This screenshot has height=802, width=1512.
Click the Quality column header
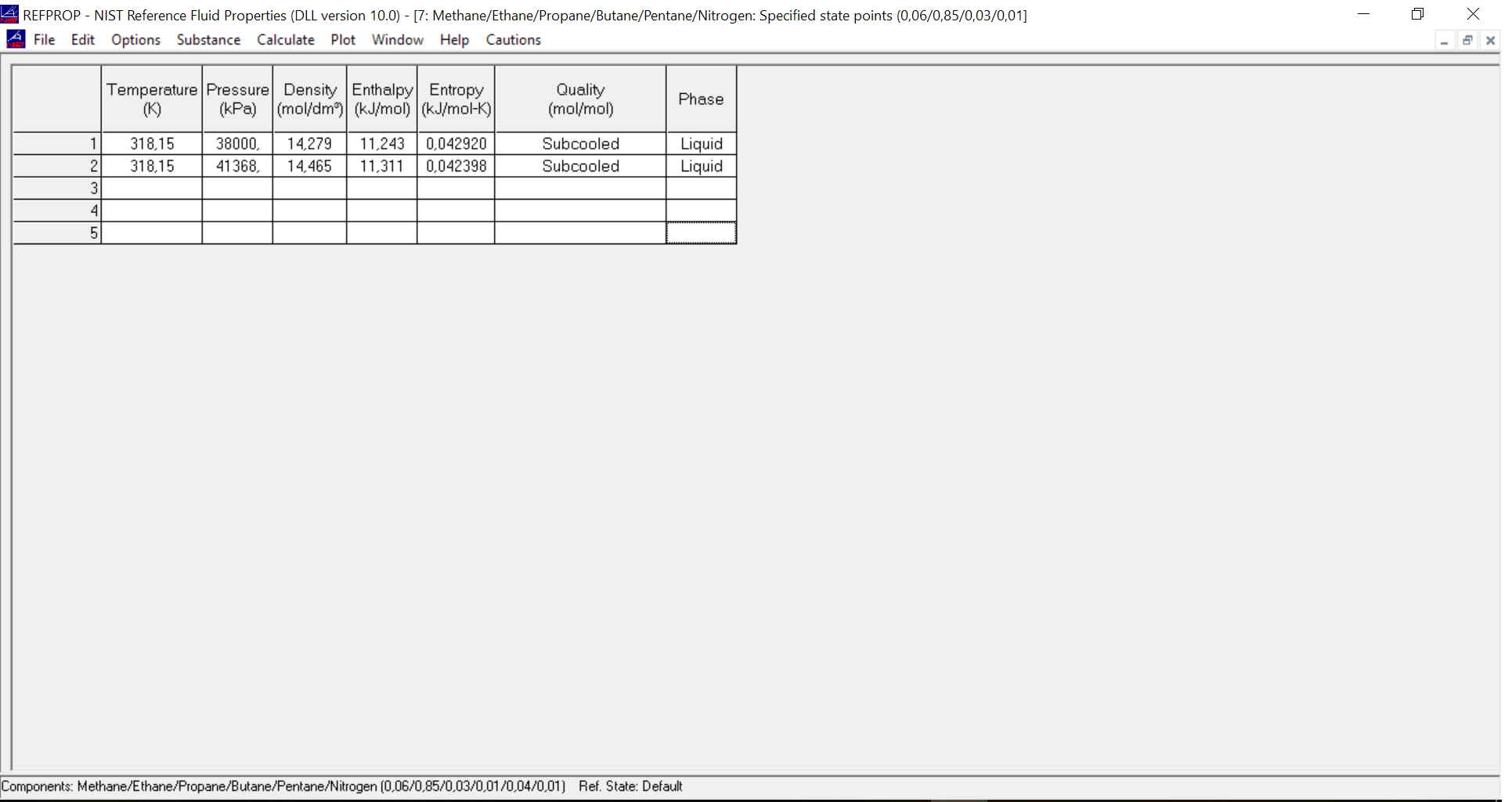tap(580, 99)
